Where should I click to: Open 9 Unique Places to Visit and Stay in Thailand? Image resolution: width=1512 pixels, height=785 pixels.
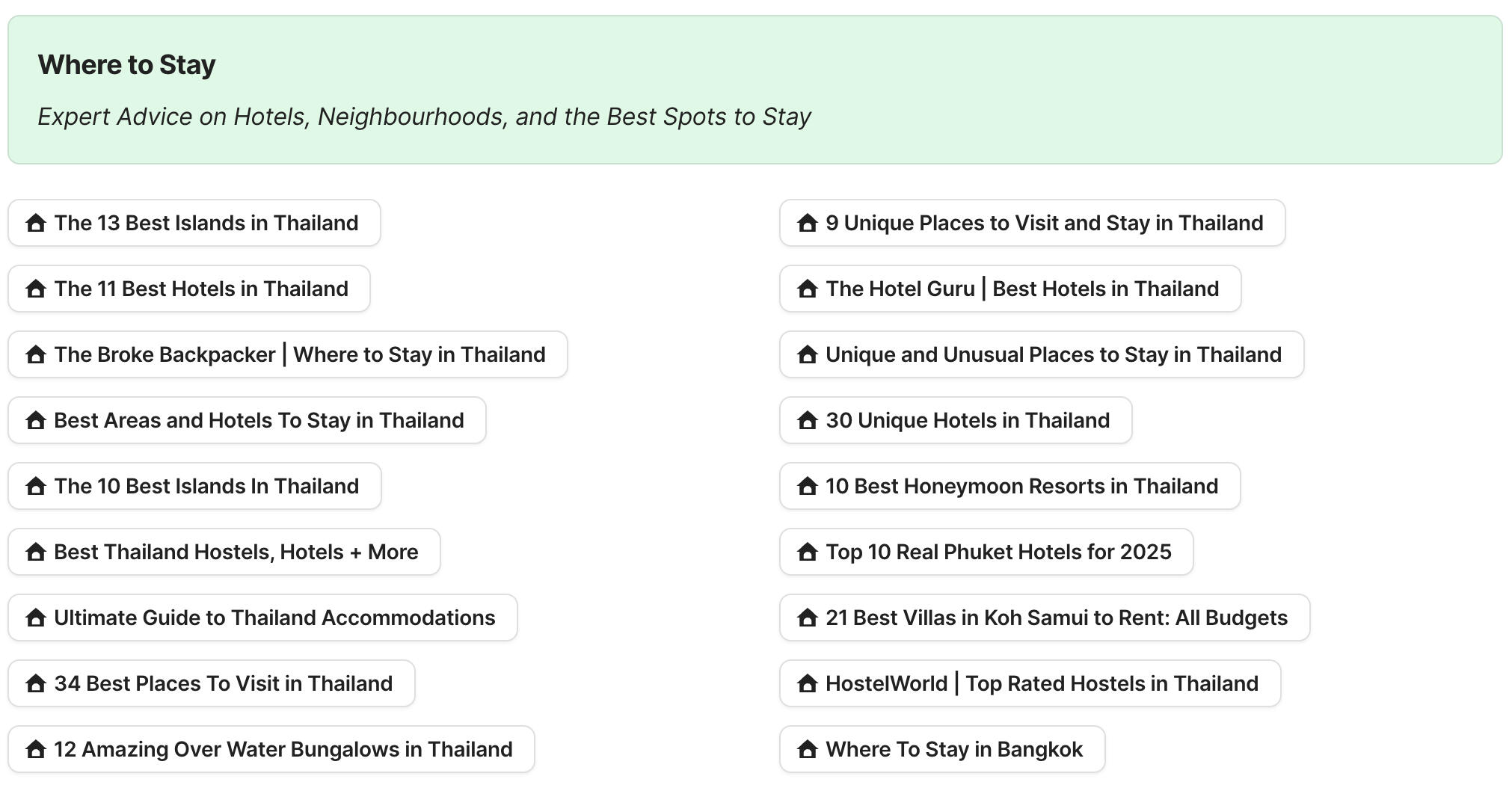[x=1042, y=222]
